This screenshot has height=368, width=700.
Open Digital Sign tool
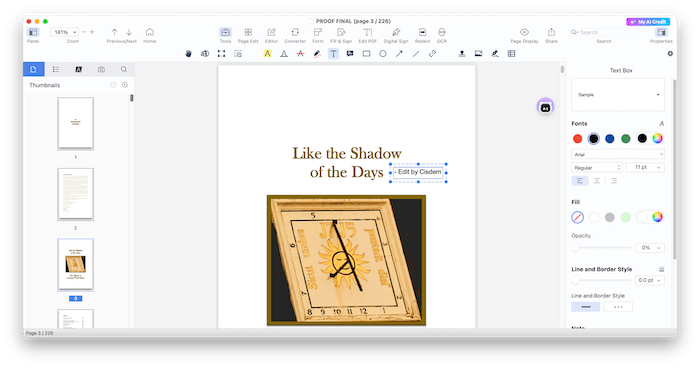[396, 35]
